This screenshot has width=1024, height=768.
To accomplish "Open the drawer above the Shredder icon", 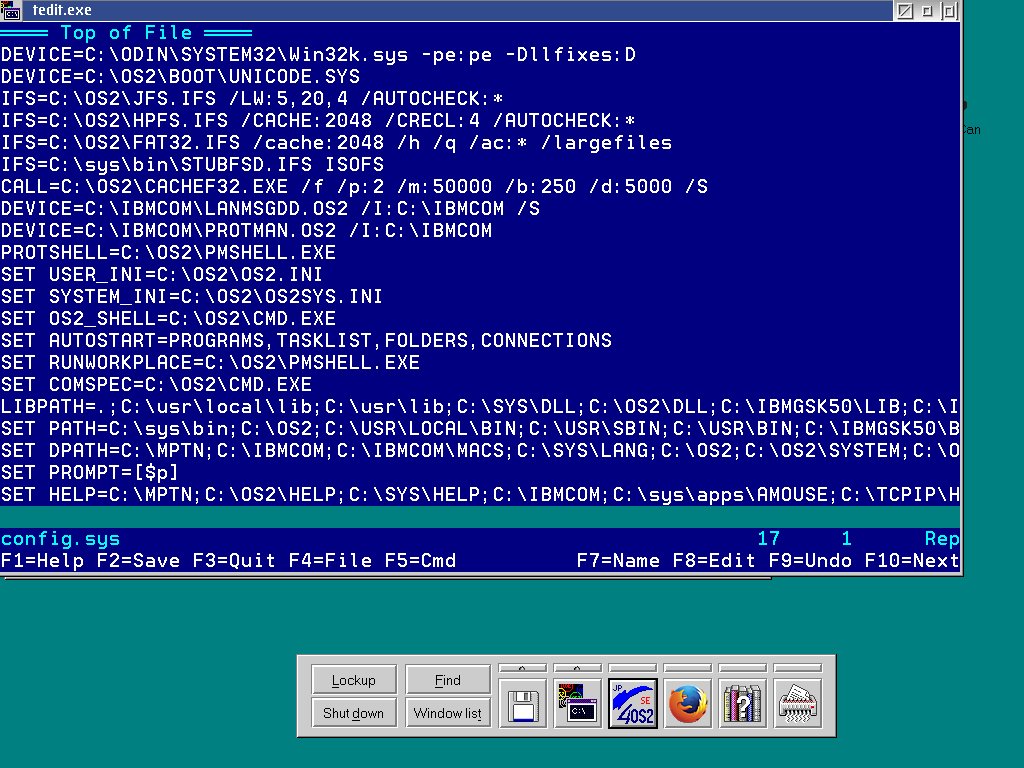I will click(797, 667).
